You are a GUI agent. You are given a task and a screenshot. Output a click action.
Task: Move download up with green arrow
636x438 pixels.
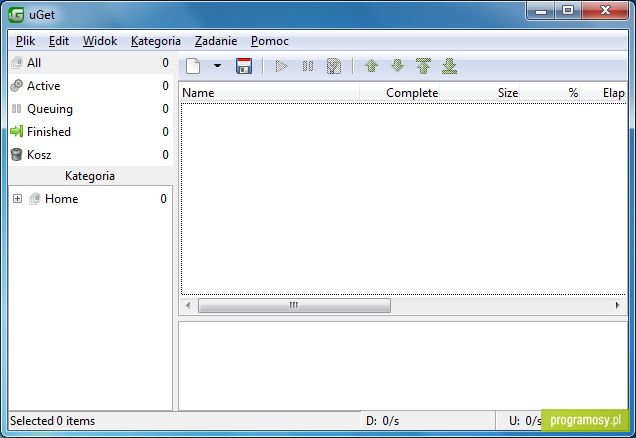click(372, 66)
